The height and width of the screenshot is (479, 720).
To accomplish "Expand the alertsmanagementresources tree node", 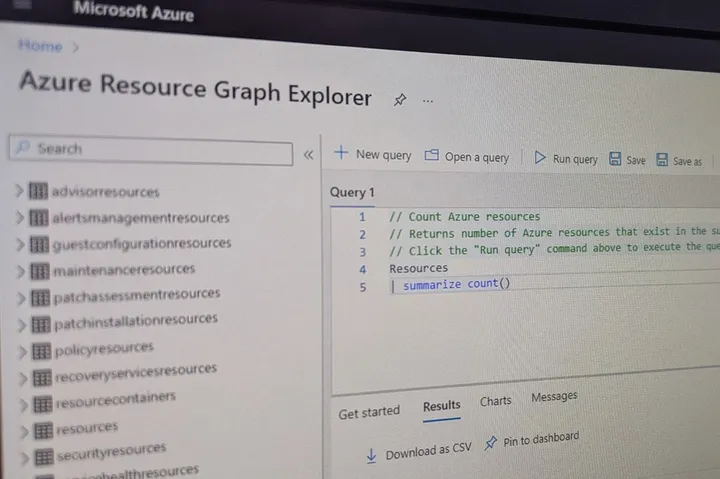I will (x=20, y=217).
